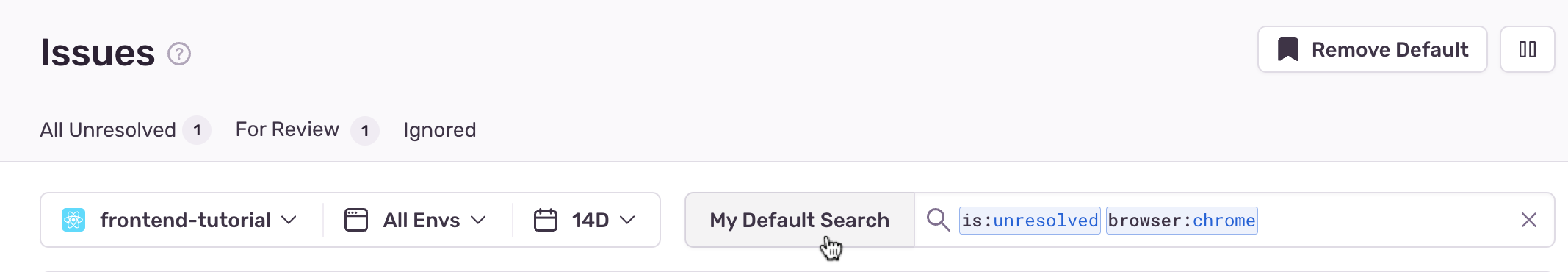Select the is:unresolved search token
Image resolution: width=1568 pixels, height=272 pixels.
tap(1030, 221)
